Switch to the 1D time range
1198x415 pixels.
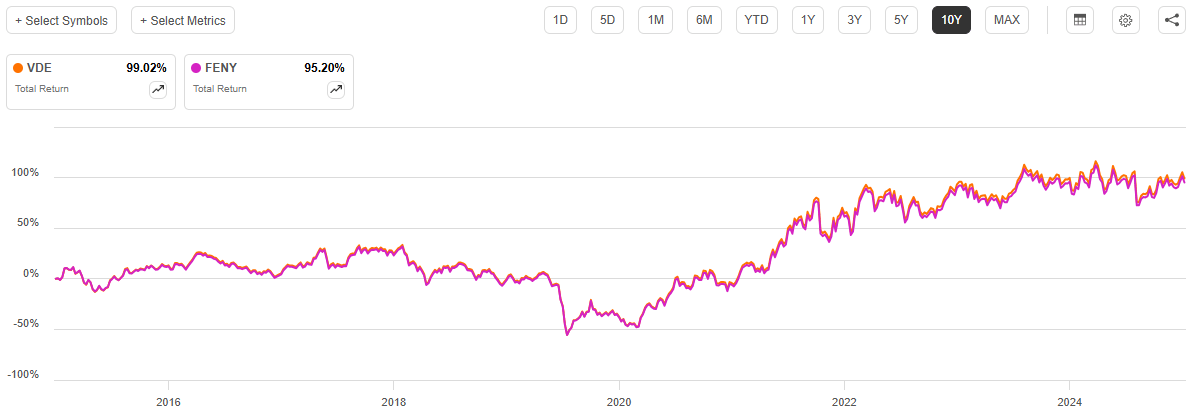(x=560, y=20)
